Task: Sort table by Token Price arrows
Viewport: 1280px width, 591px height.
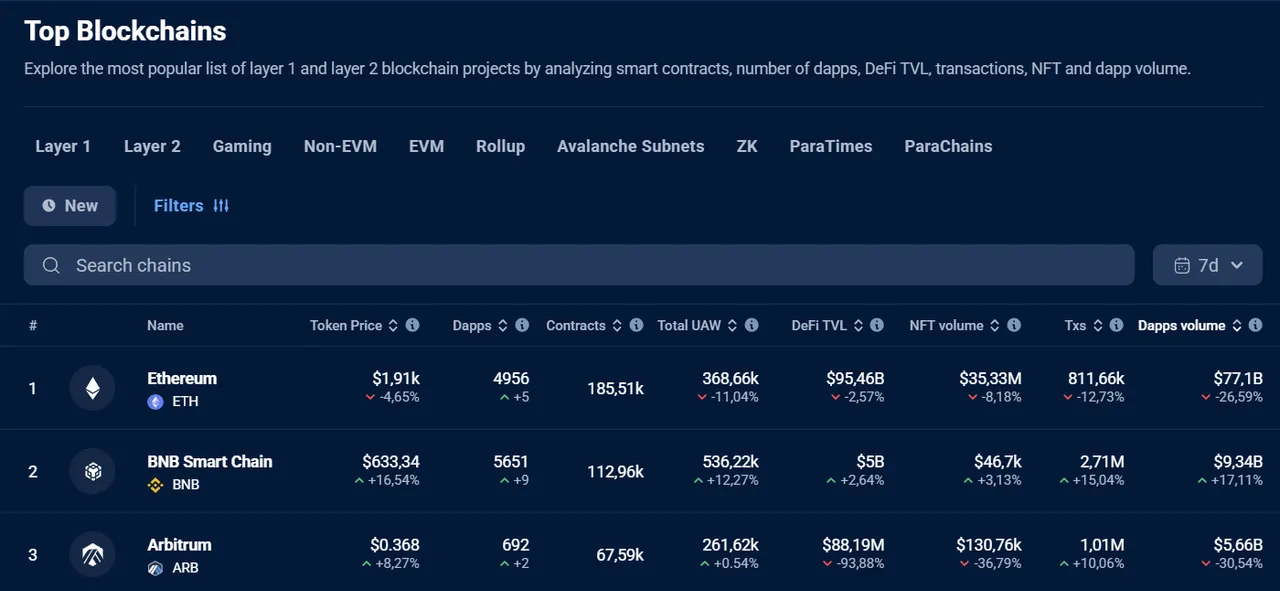Action: [393, 325]
